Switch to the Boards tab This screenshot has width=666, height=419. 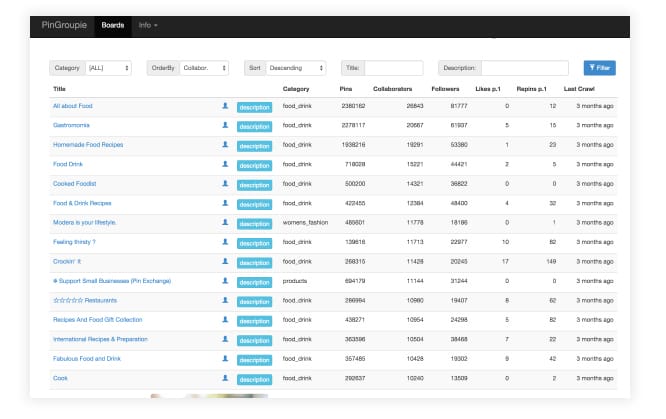113,24
